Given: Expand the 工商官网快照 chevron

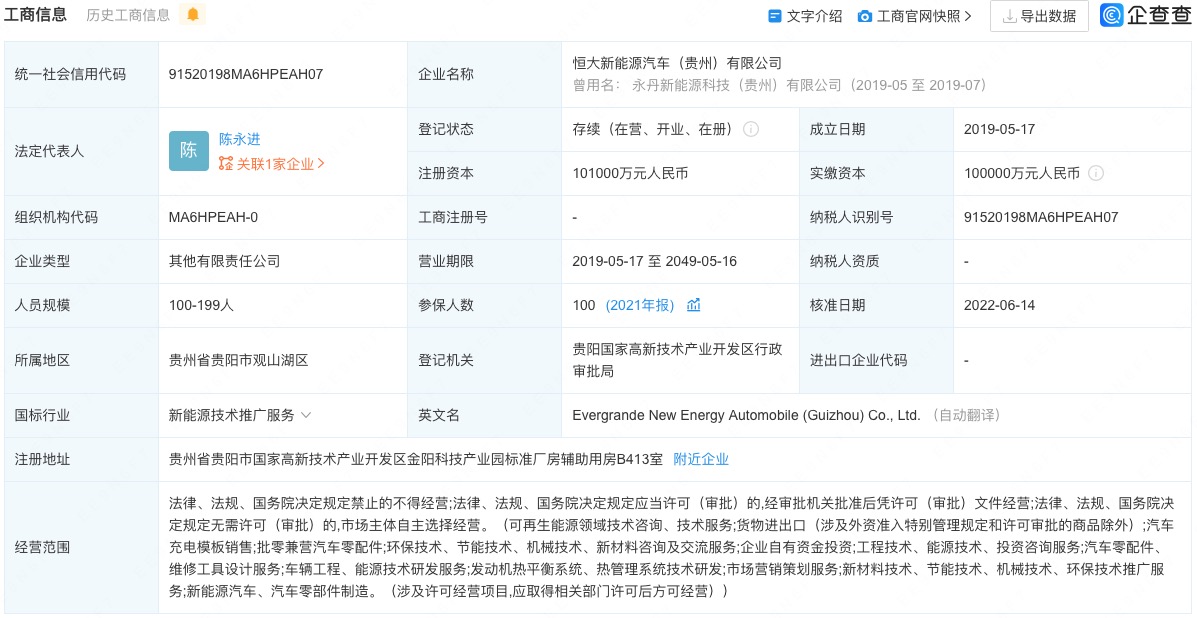Looking at the screenshot, I should coord(969,16).
